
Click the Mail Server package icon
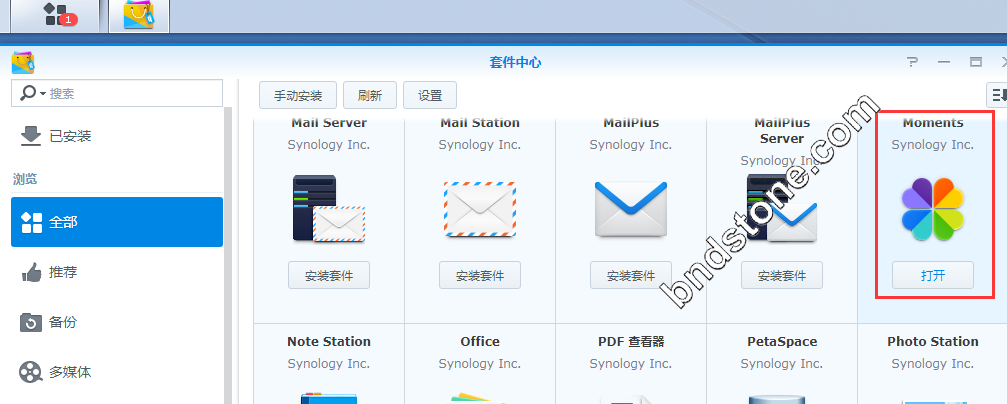point(329,208)
